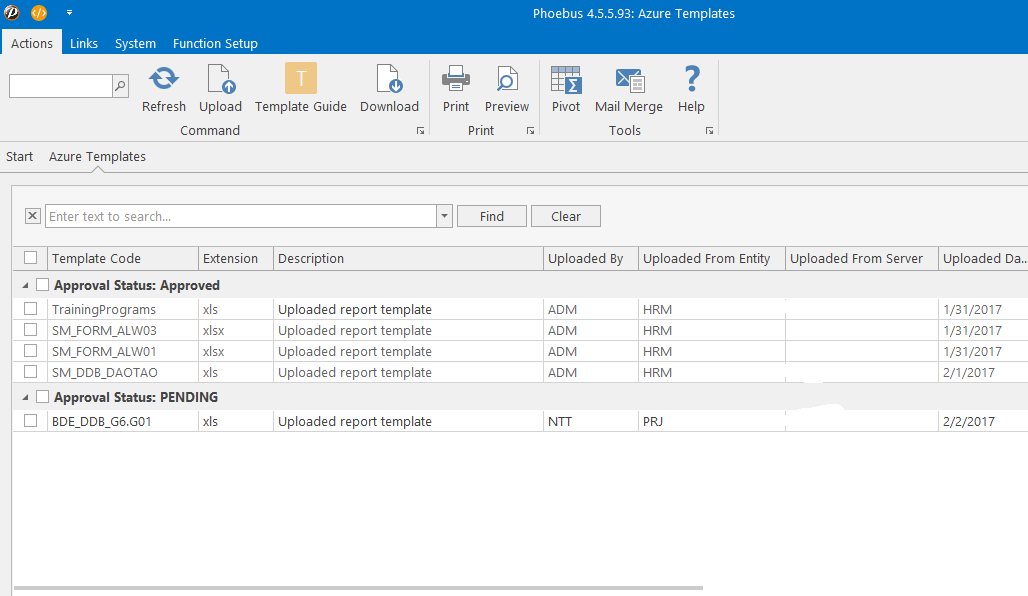This screenshot has height=596, width=1028.
Task: Open Print group dialog launcher
Action: click(530, 130)
